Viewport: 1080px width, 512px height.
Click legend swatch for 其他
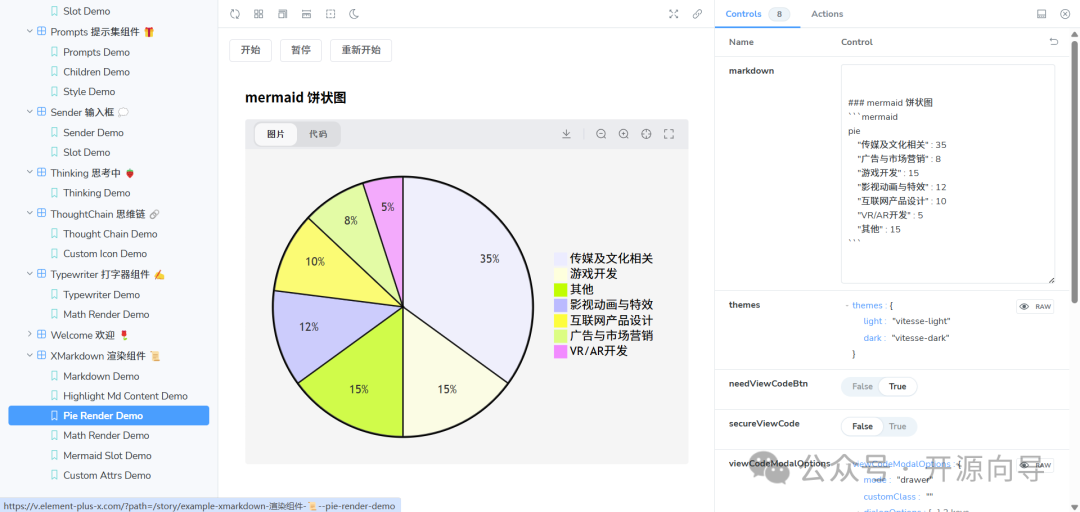(x=561, y=290)
